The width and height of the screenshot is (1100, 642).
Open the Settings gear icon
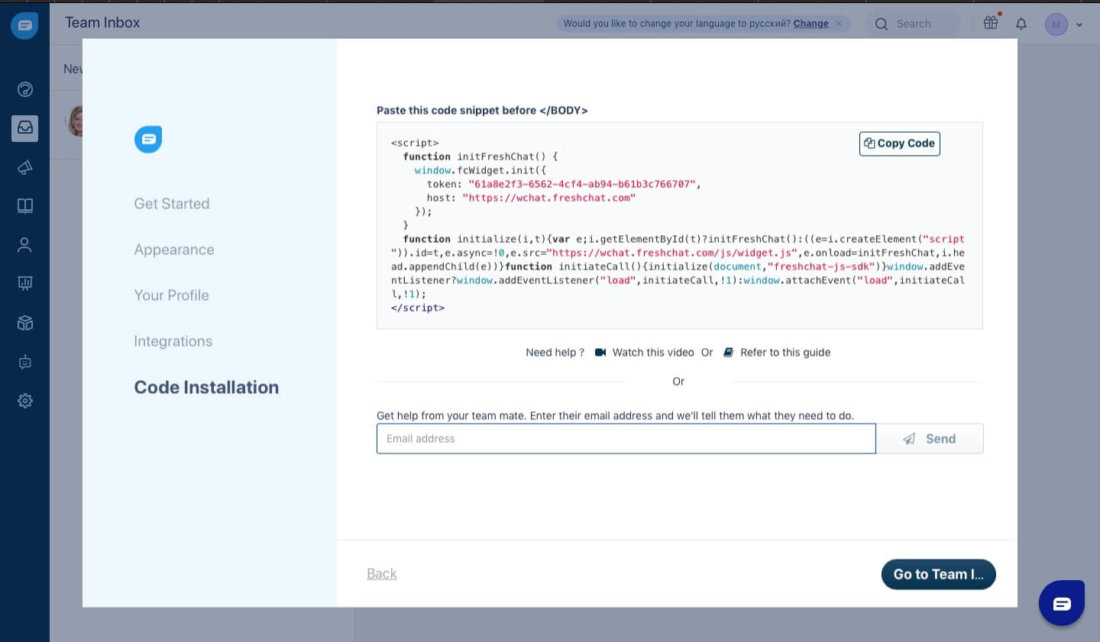[x=25, y=401]
